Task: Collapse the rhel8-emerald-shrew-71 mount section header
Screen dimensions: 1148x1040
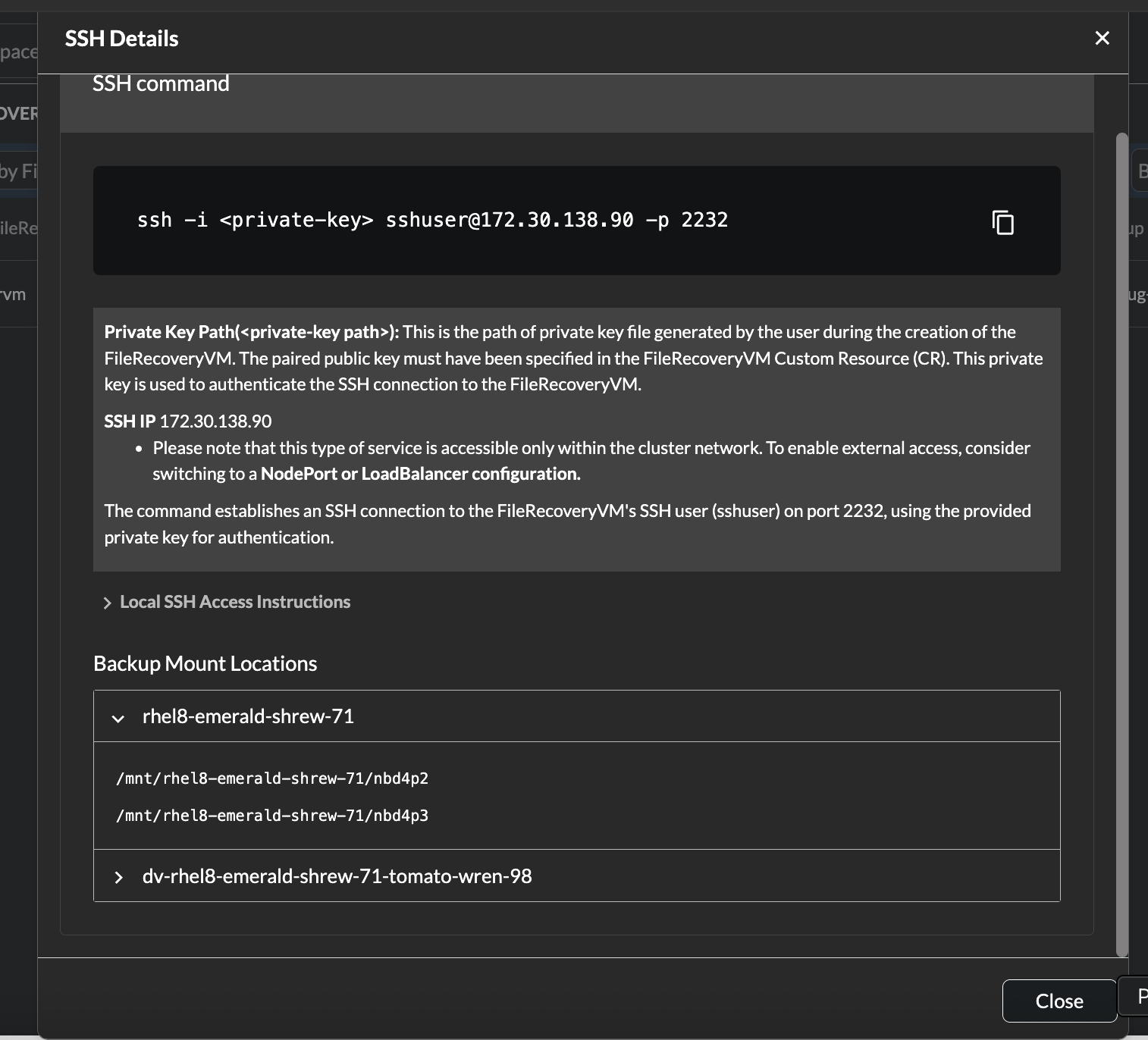Action: coord(248,716)
